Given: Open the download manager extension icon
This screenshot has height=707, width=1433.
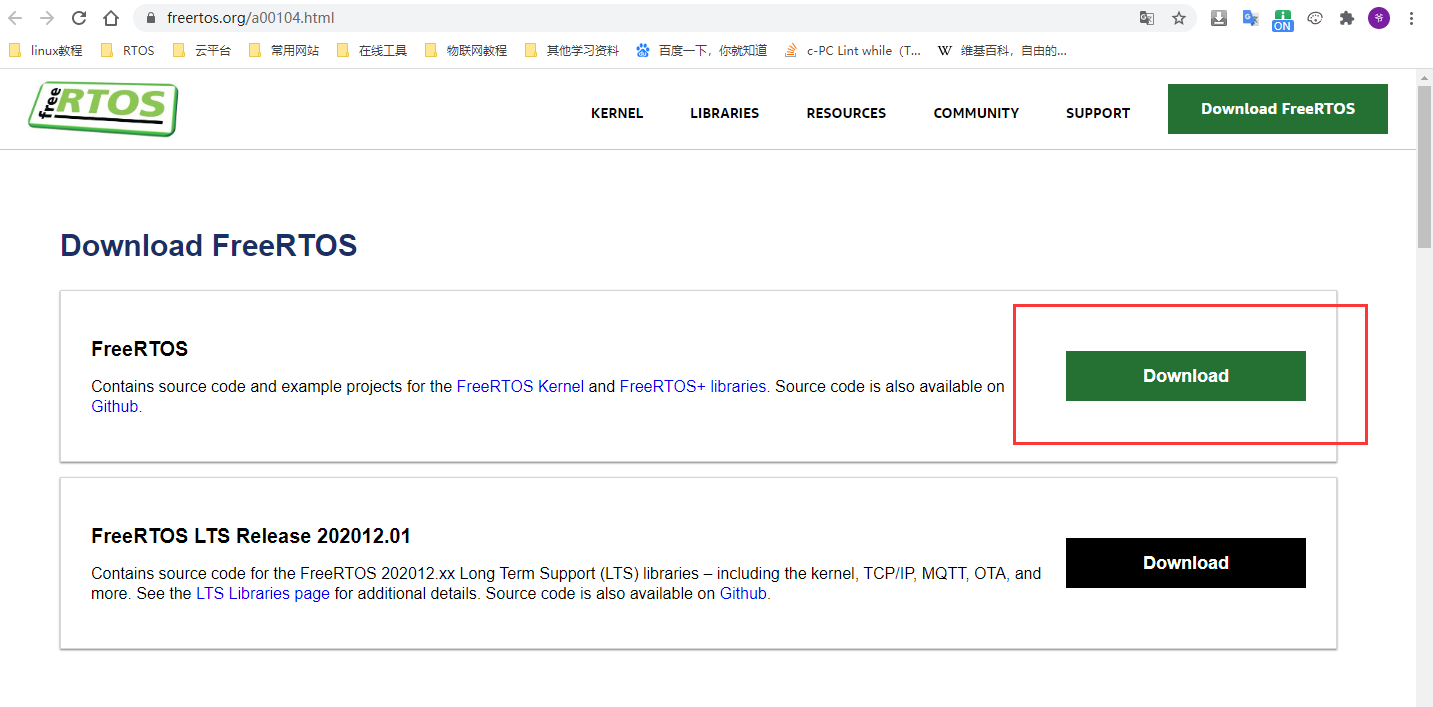Looking at the screenshot, I should tap(1218, 18).
